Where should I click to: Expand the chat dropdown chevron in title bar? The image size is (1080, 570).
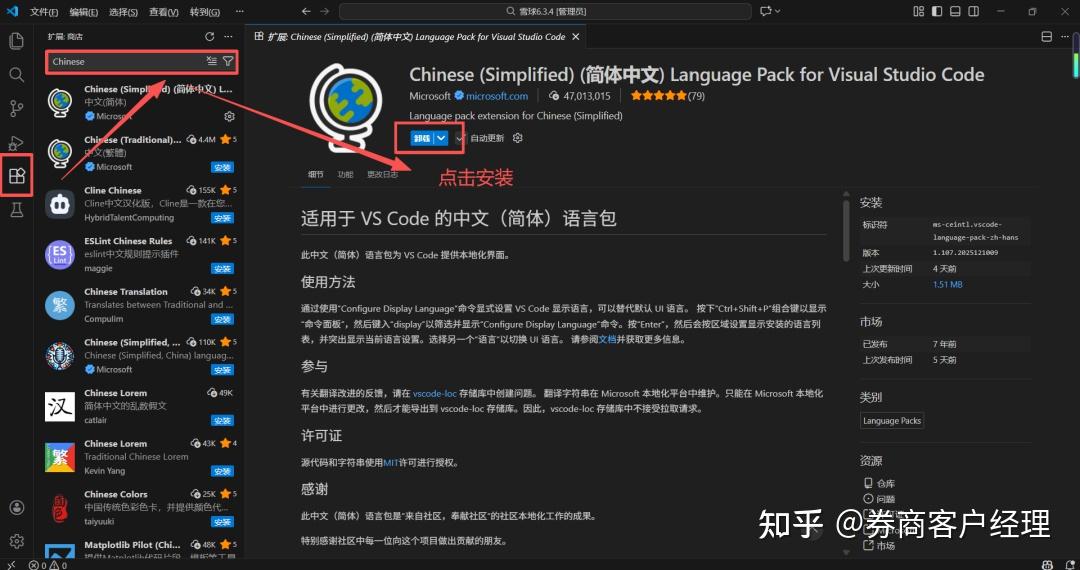tap(778, 11)
